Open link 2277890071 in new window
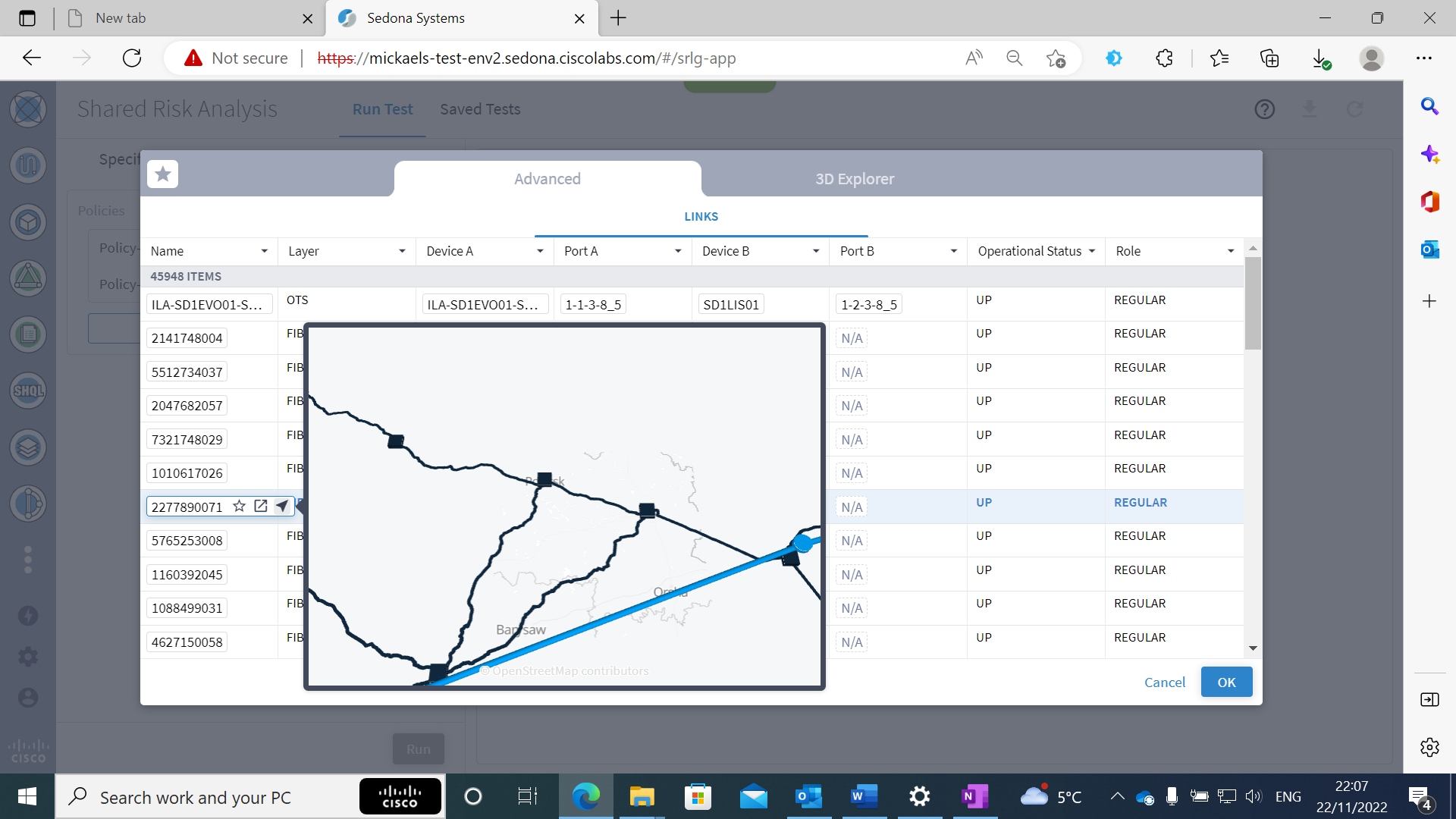This screenshot has height=819, width=1456. (x=260, y=506)
